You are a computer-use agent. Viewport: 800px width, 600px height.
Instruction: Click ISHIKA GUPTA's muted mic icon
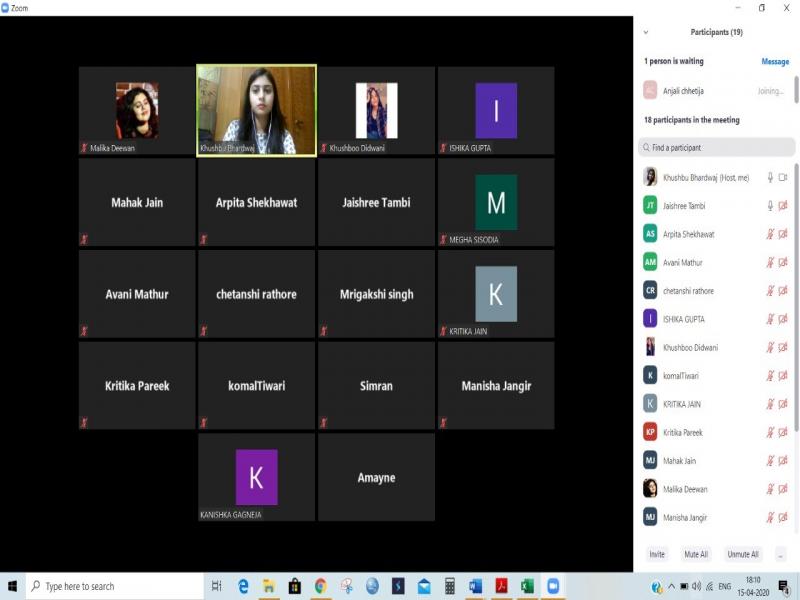click(x=770, y=319)
